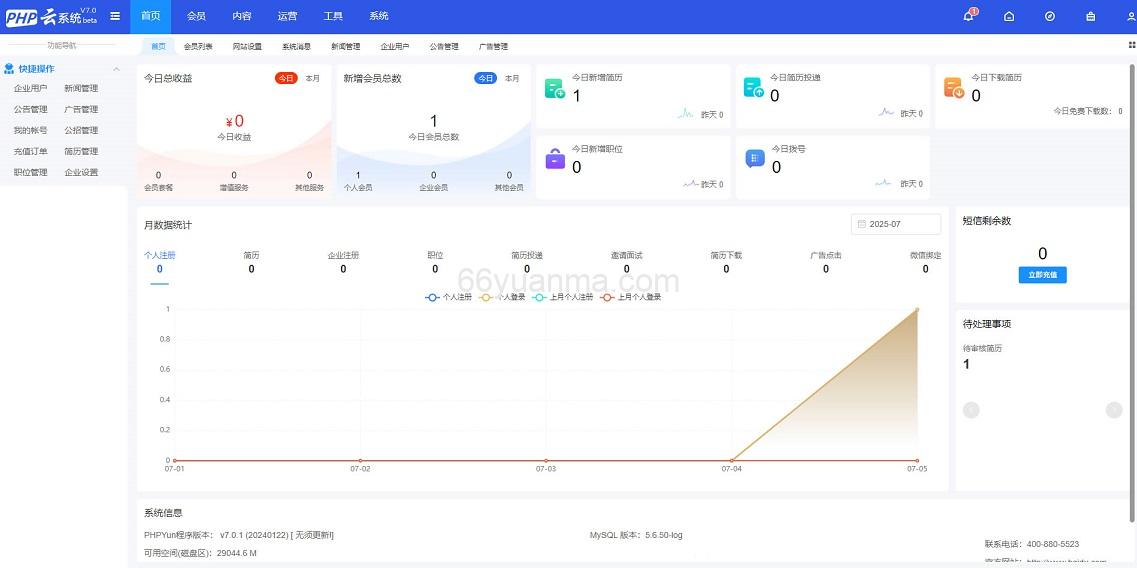Toggle 上月个人登录 legend series
1137x568 pixels.
pos(630,297)
